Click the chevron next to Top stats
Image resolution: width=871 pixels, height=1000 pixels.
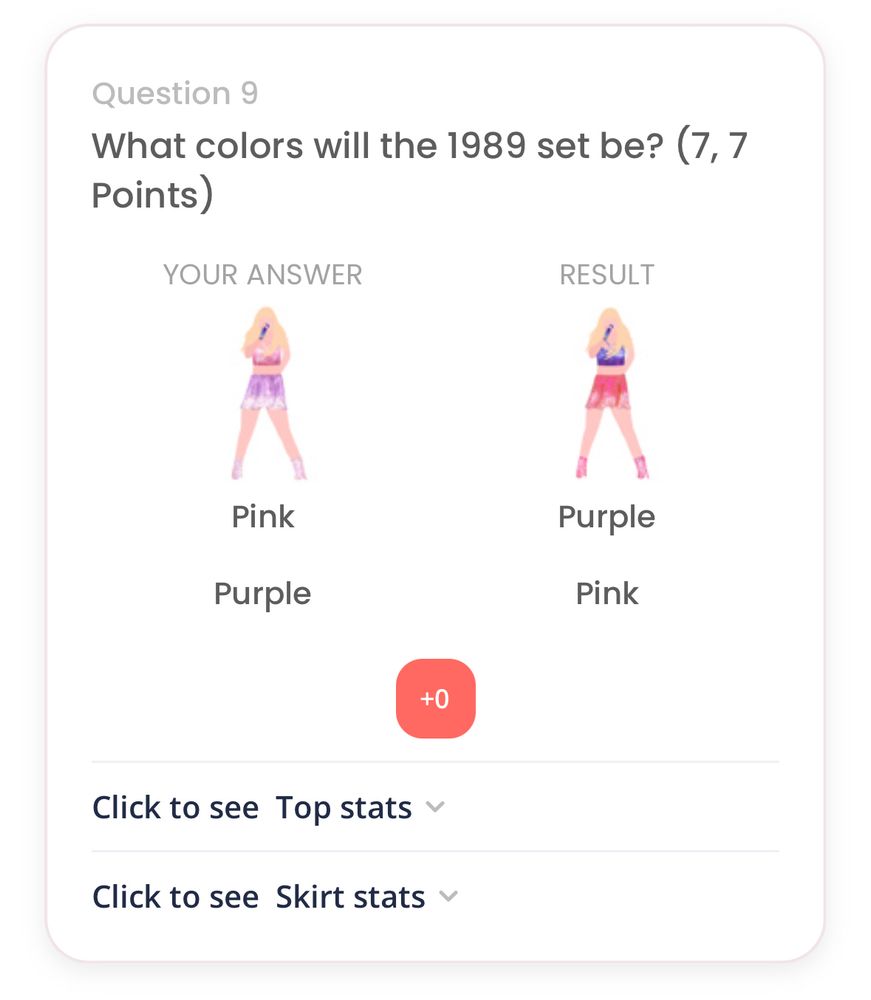[x=435, y=807]
